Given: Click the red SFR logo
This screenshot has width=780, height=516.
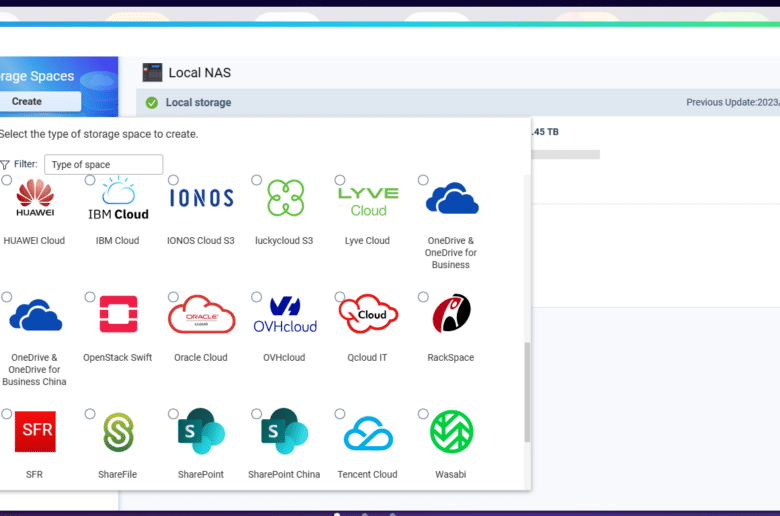Looking at the screenshot, I should click(x=35, y=431).
